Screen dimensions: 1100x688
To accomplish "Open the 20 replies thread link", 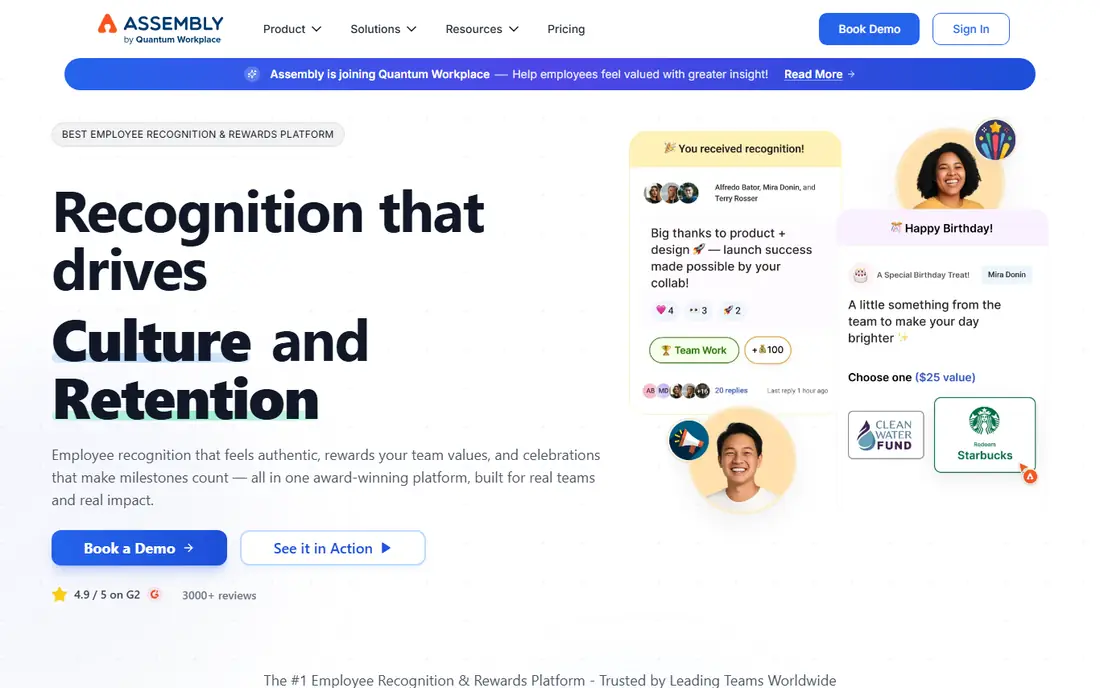I will pyautogui.click(x=731, y=391).
